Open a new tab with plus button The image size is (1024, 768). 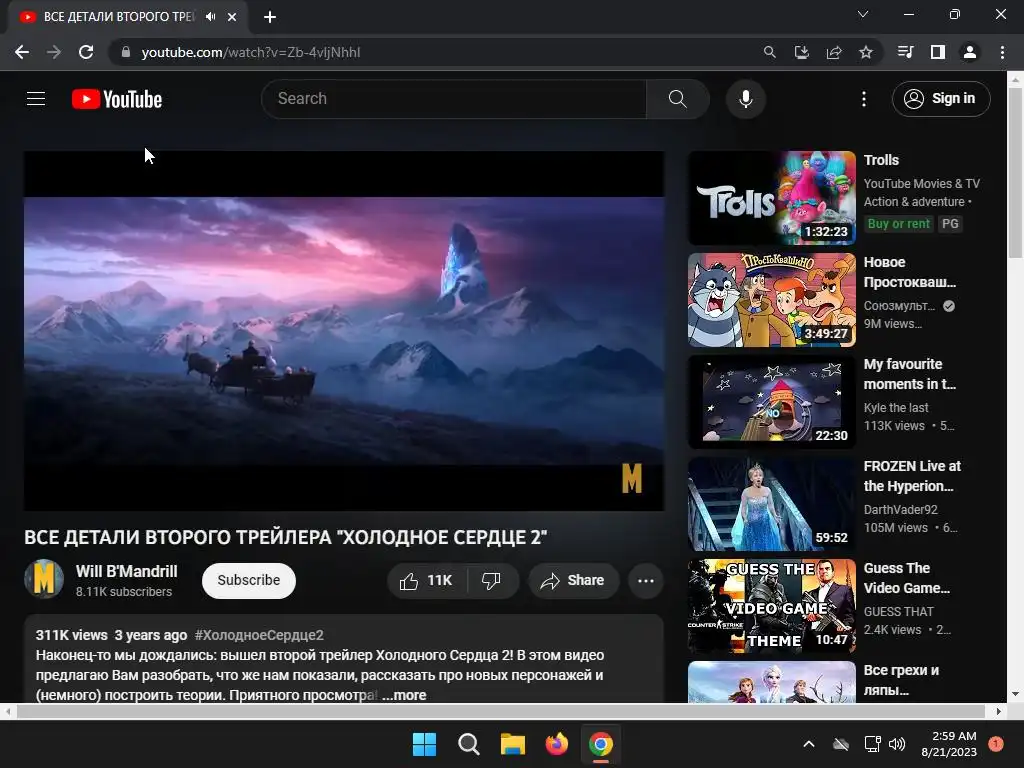(270, 17)
